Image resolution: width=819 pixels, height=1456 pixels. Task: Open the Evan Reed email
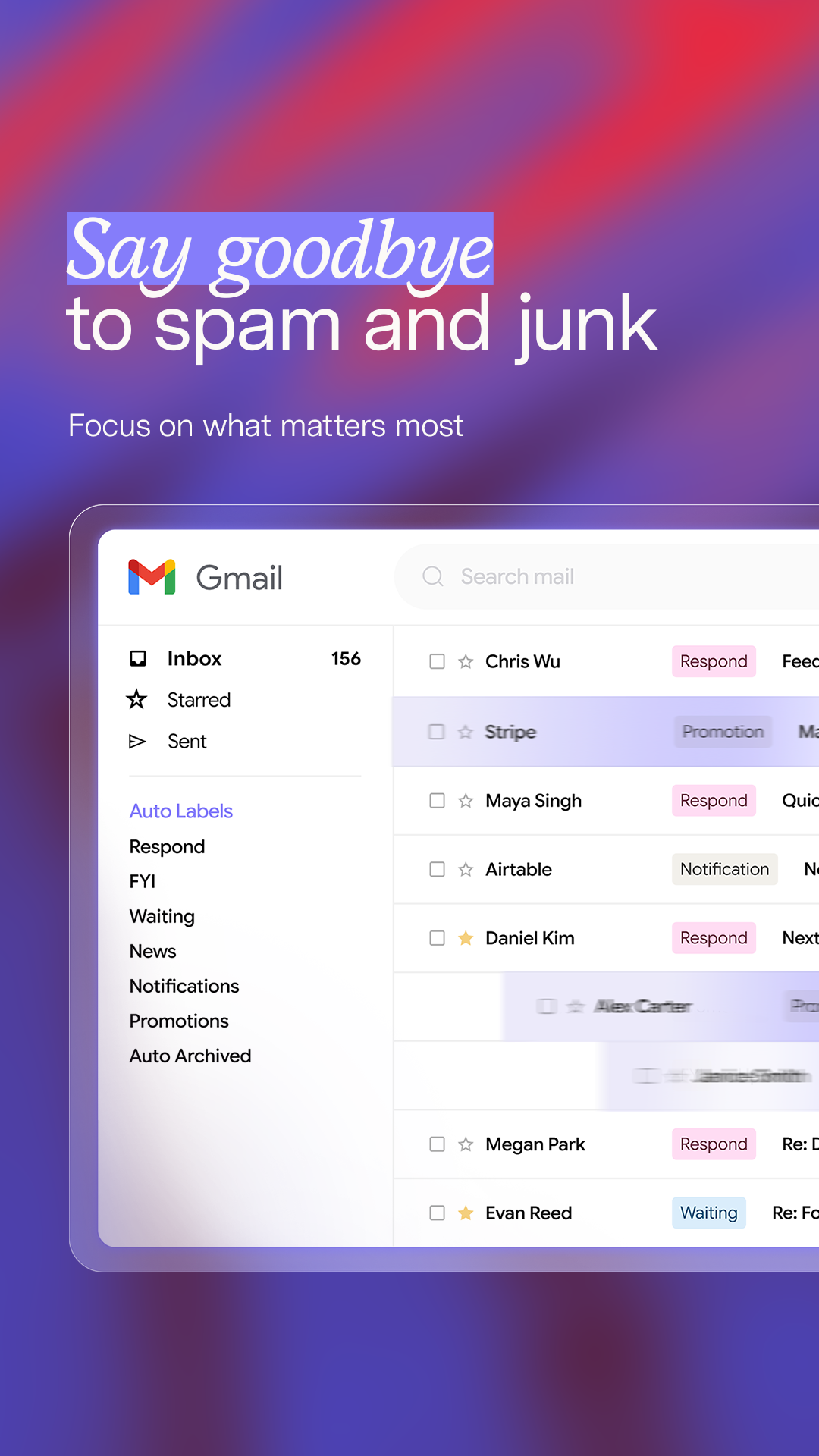607,1213
